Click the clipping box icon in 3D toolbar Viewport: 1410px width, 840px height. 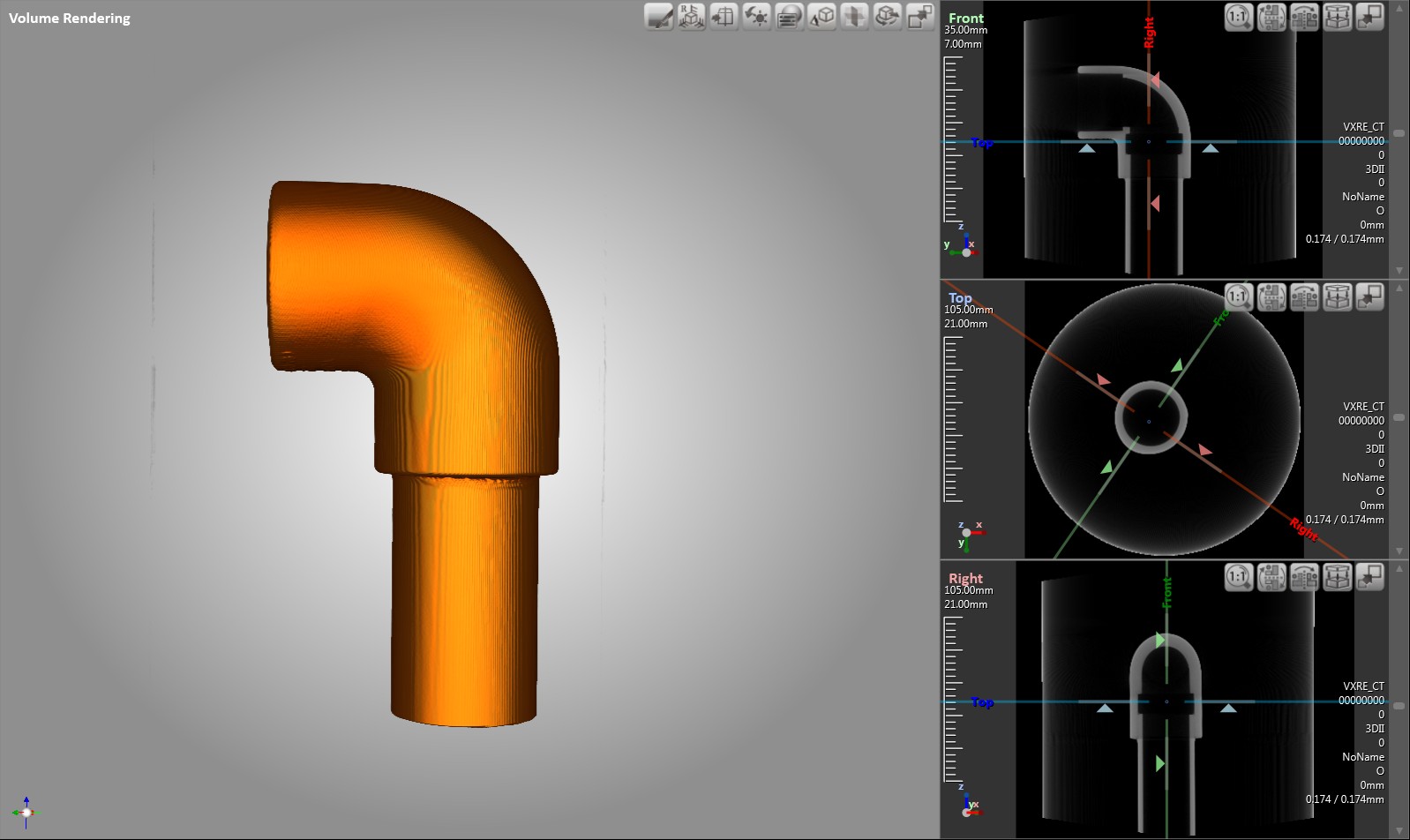[x=724, y=17]
